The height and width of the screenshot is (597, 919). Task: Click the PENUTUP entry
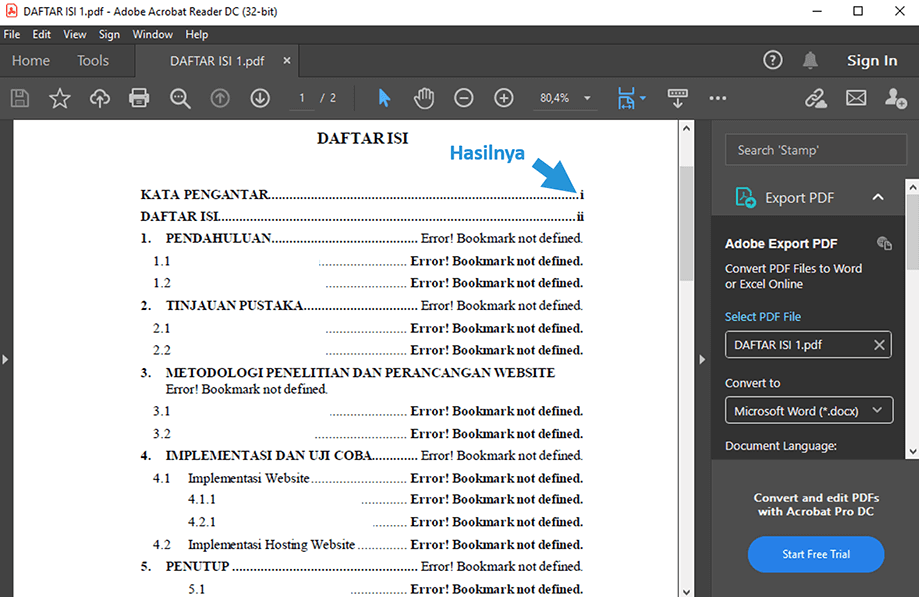pyautogui.click(x=361, y=566)
